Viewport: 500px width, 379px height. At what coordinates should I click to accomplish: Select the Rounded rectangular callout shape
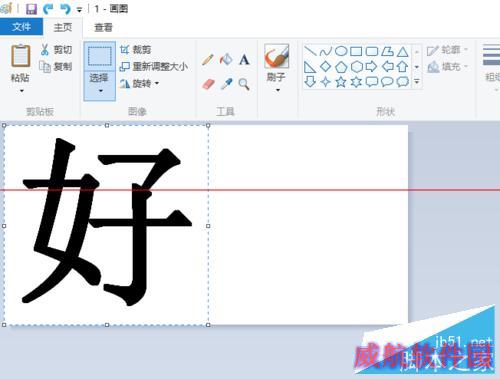(371, 82)
